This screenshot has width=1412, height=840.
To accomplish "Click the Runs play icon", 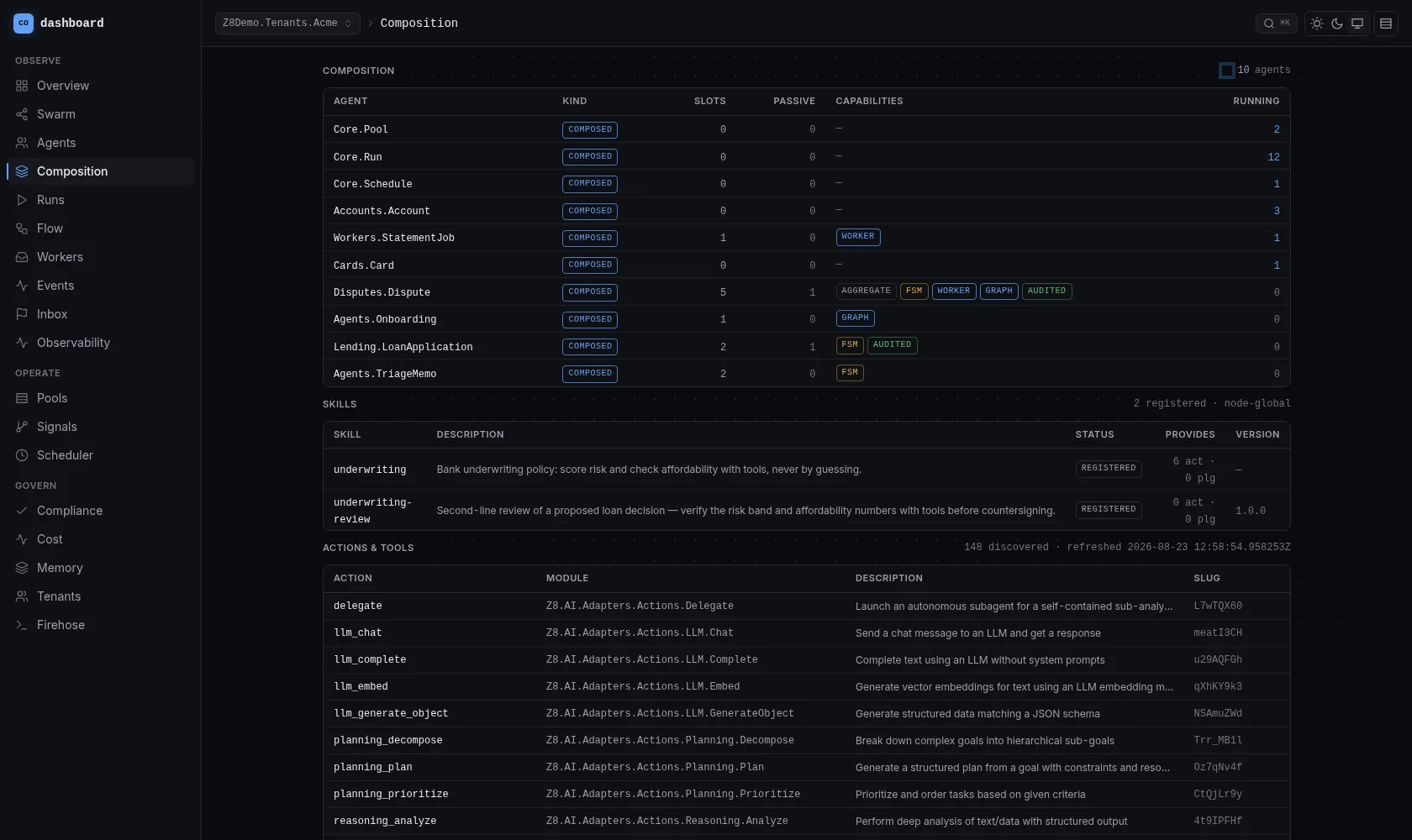I will tap(22, 200).
